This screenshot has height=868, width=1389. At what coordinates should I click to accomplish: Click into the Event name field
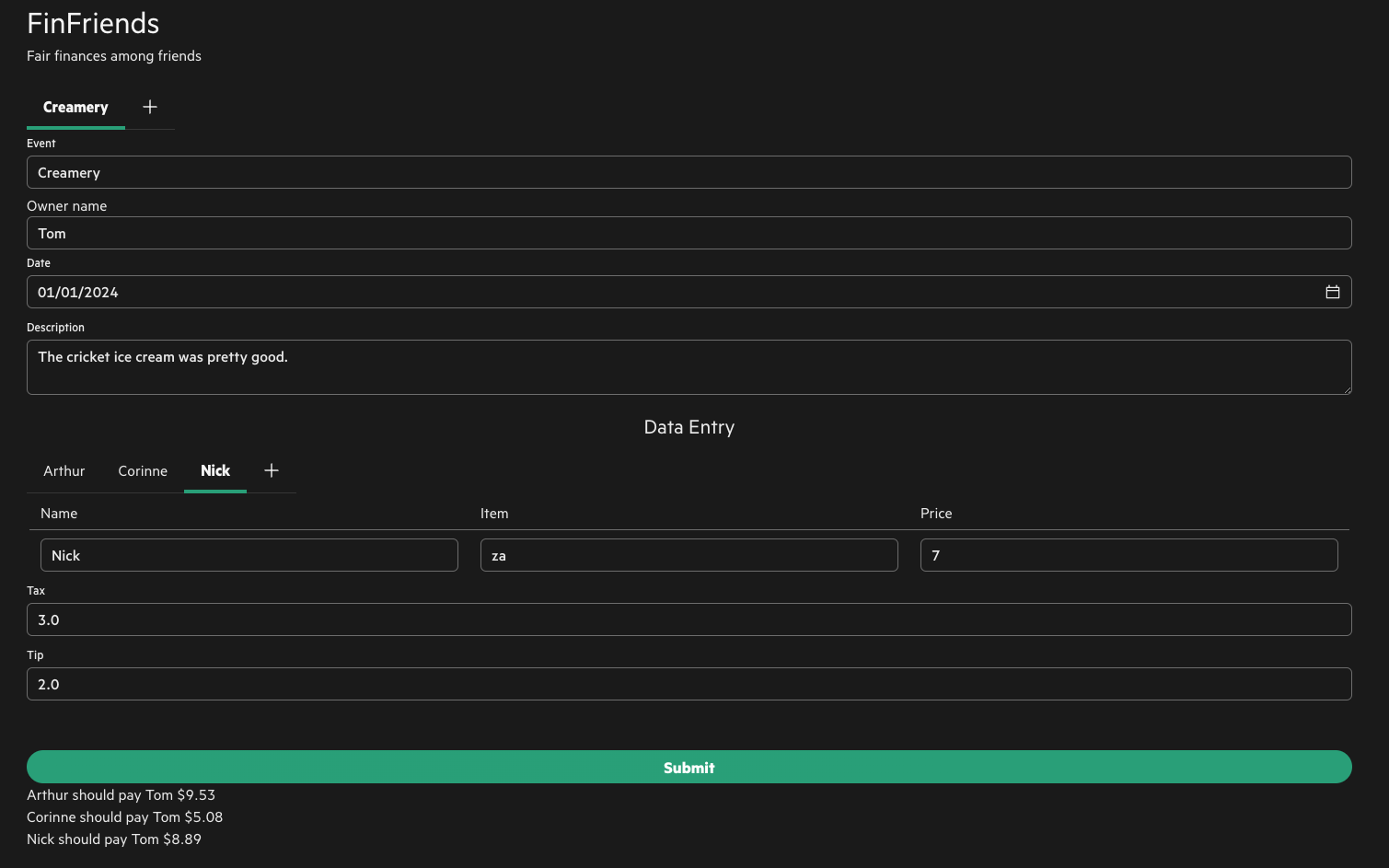coord(689,172)
